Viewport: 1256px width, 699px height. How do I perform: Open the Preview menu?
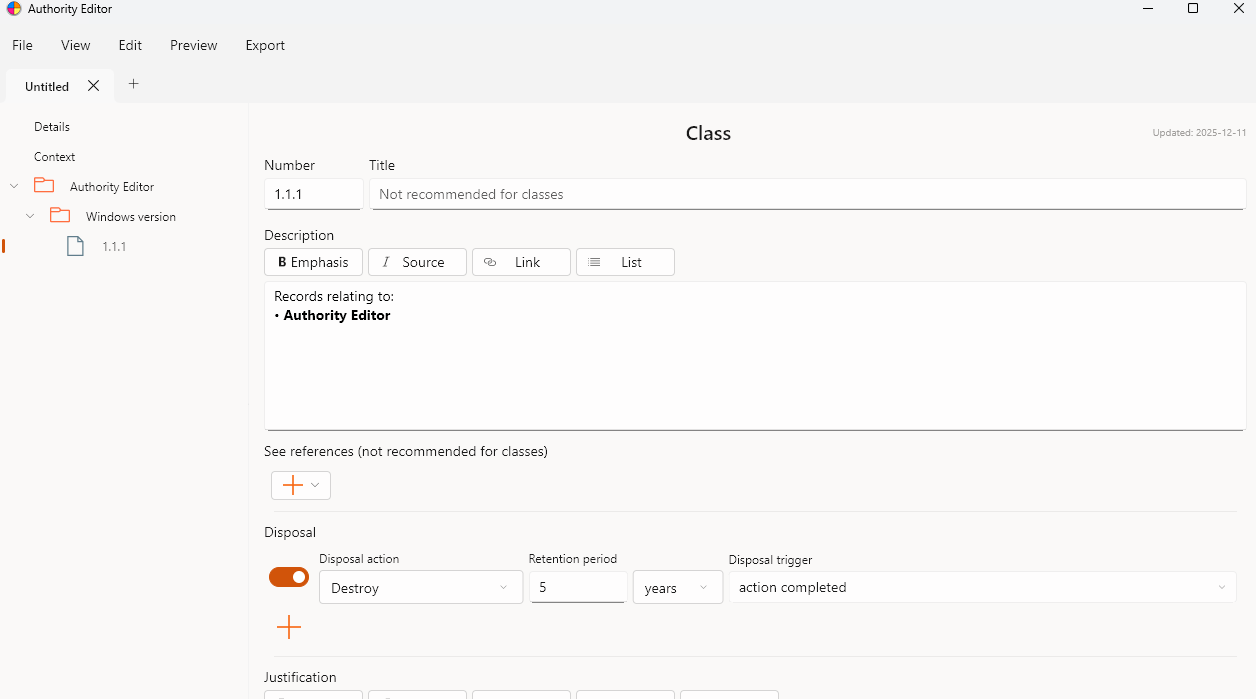pos(193,45)
